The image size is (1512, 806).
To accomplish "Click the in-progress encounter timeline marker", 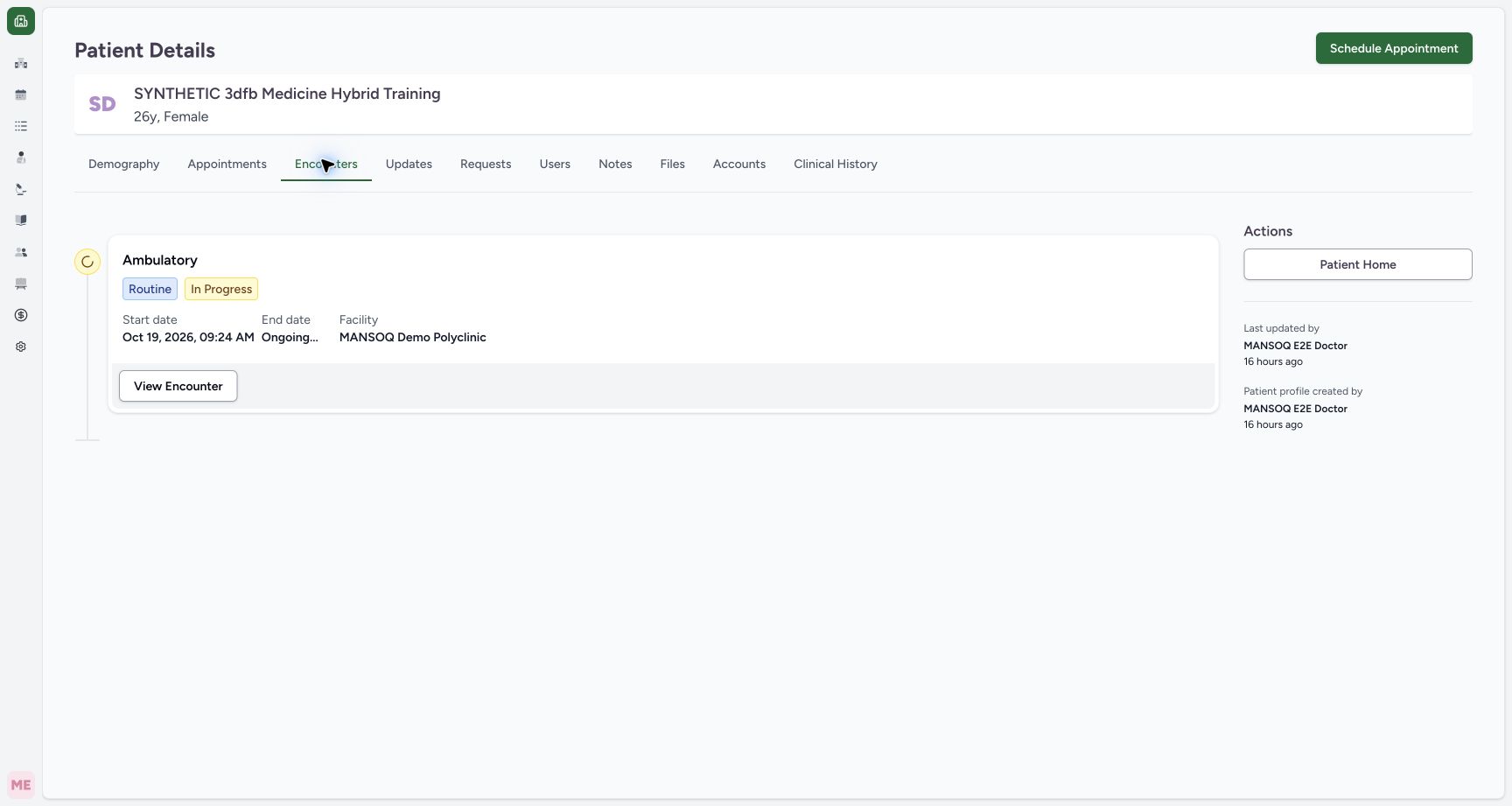I will [x=87, y=262].
